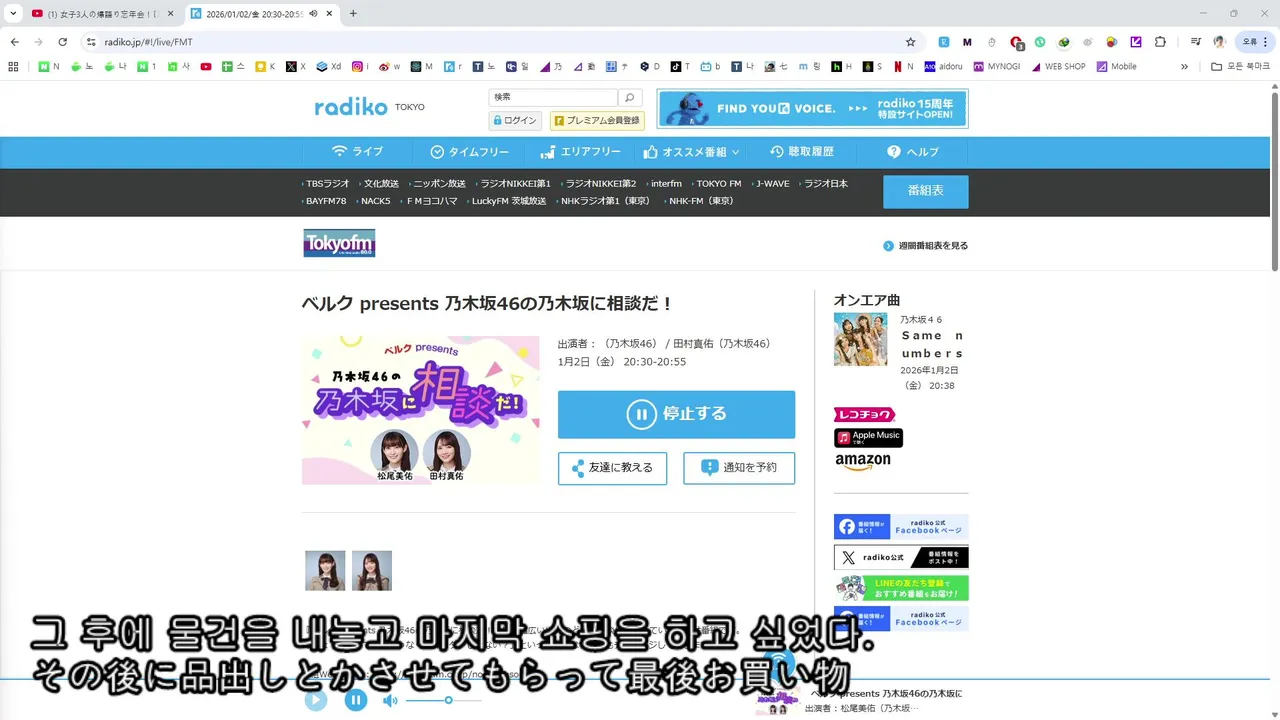
Task: Select 文化放送 station link
Action: (x=379, y=184)
